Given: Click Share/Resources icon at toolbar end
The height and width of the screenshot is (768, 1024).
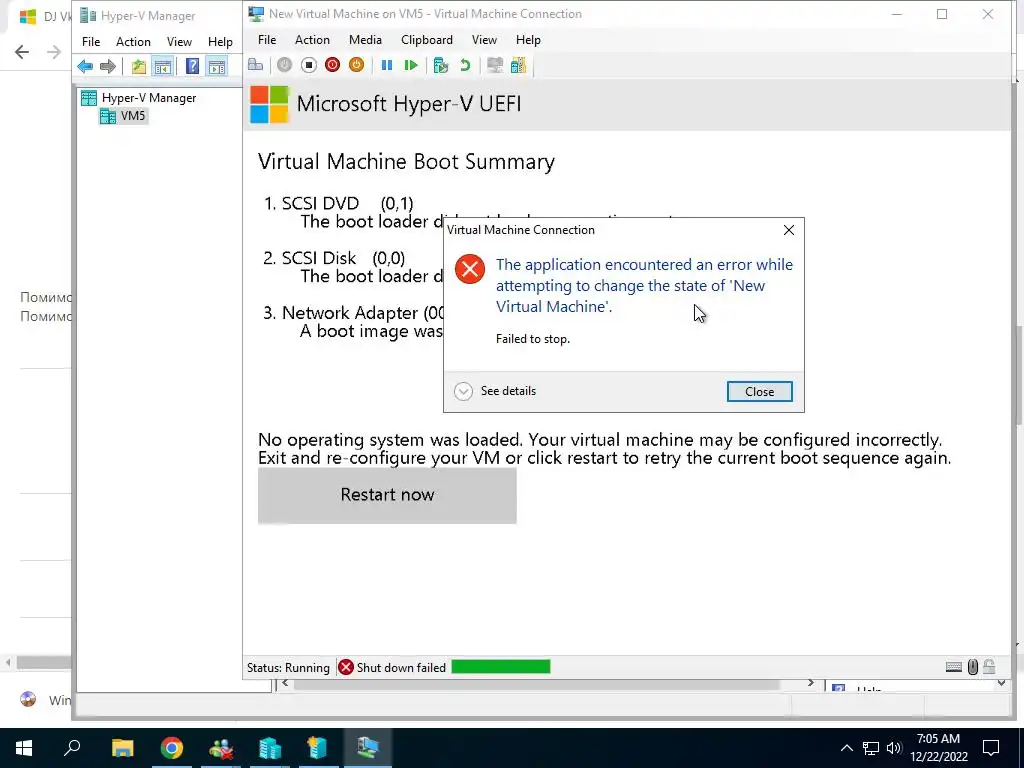Looking at the screenshot, I should 519,65.
